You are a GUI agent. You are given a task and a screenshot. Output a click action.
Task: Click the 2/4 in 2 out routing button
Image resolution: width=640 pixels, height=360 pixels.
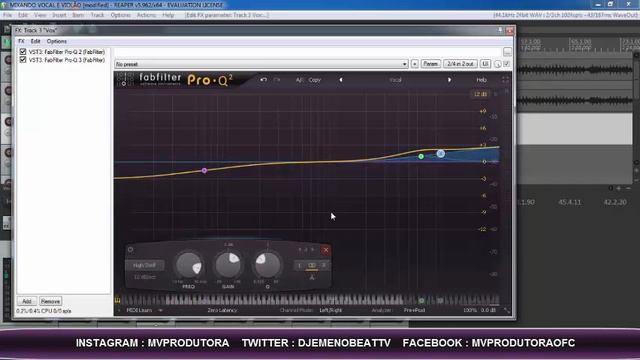click(460, 64)
